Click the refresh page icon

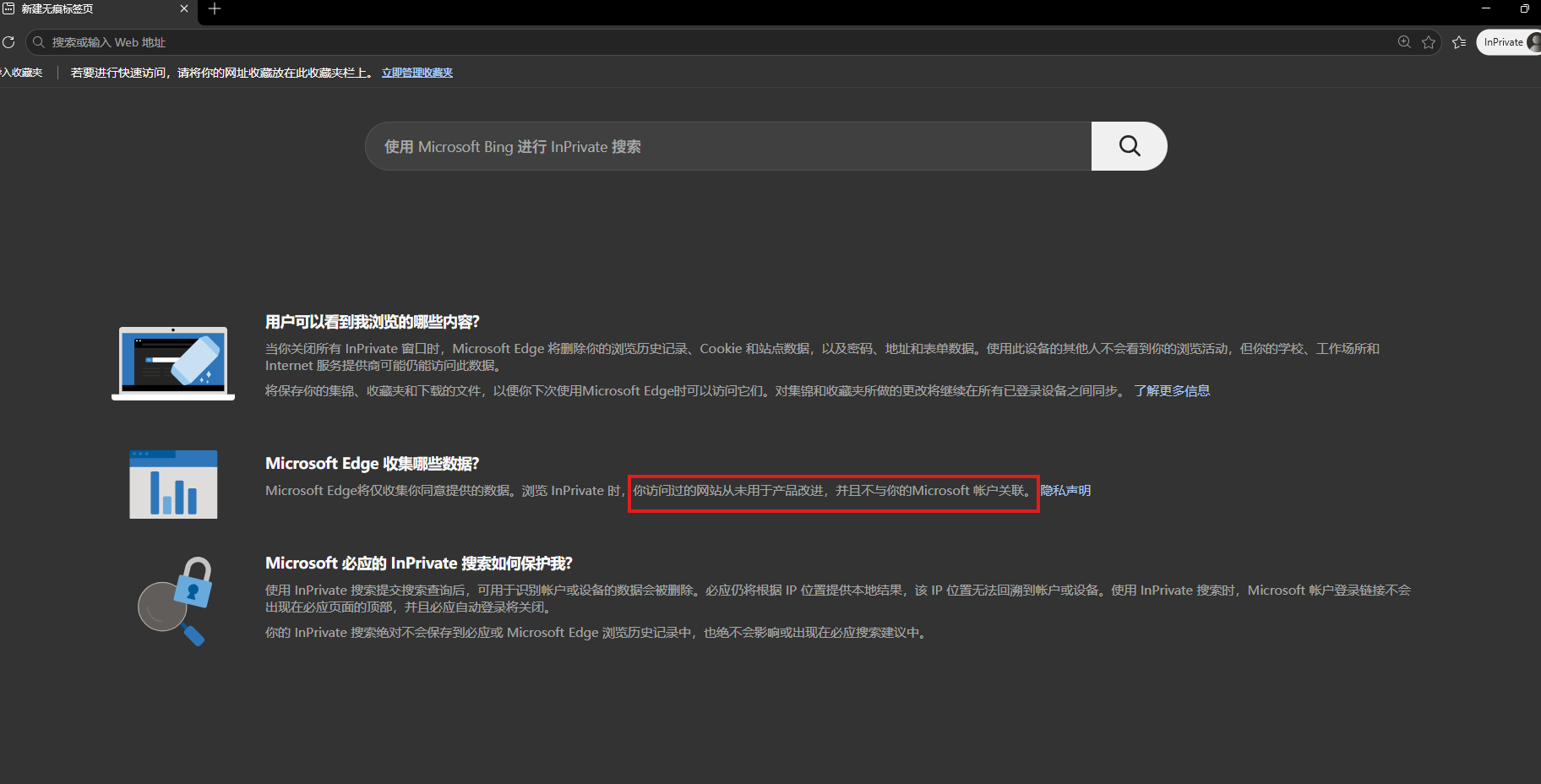[x=8, y=42]
